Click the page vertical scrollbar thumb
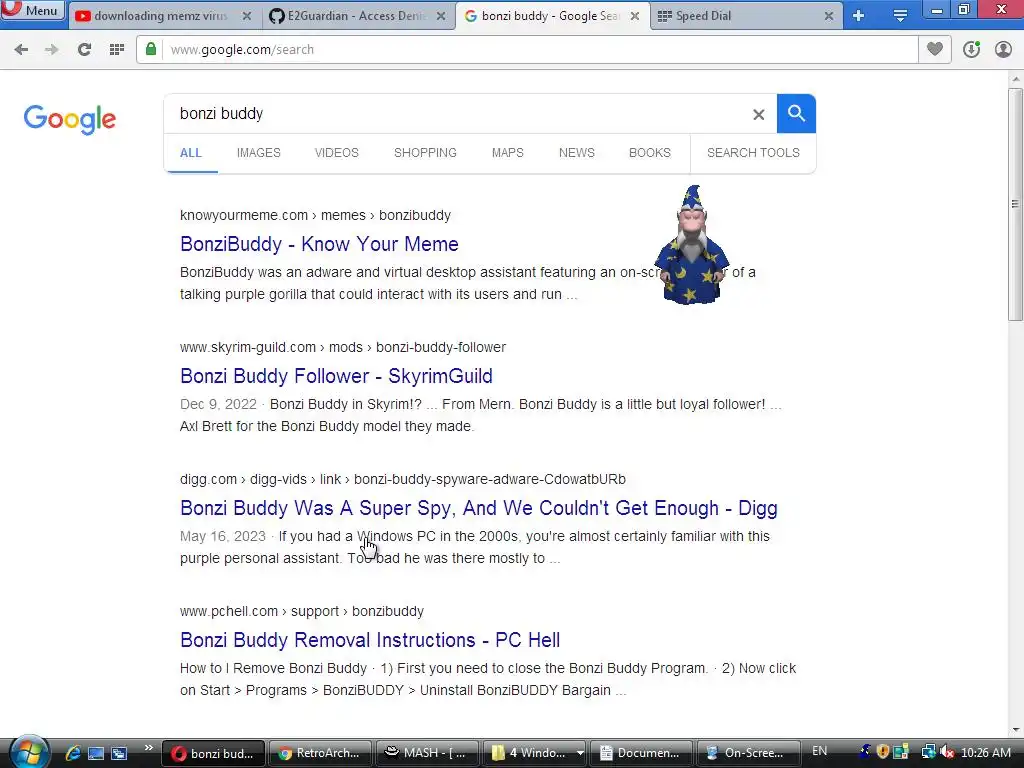 pos(1015,204)
